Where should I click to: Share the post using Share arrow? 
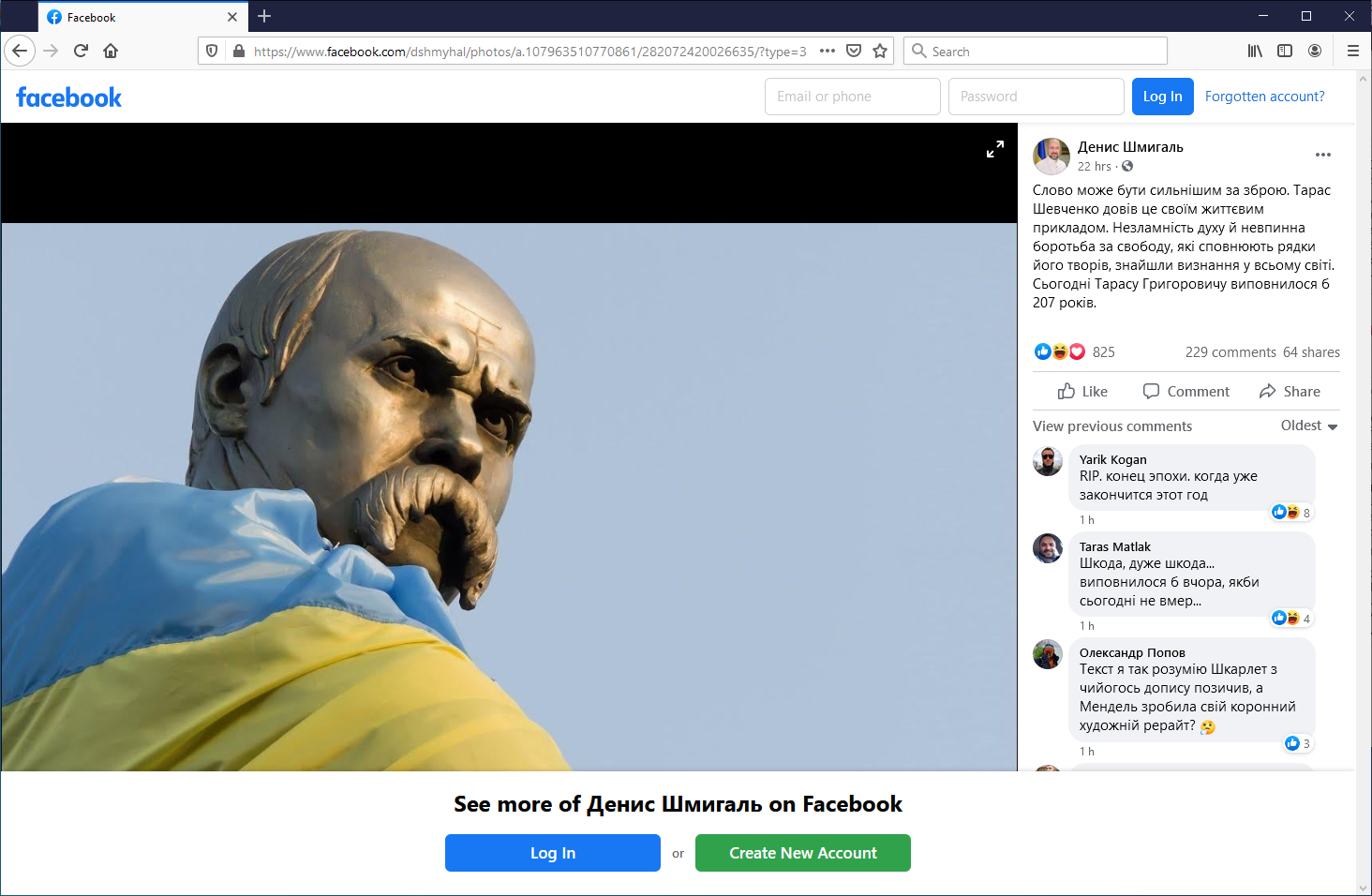tap(1290, 392)
